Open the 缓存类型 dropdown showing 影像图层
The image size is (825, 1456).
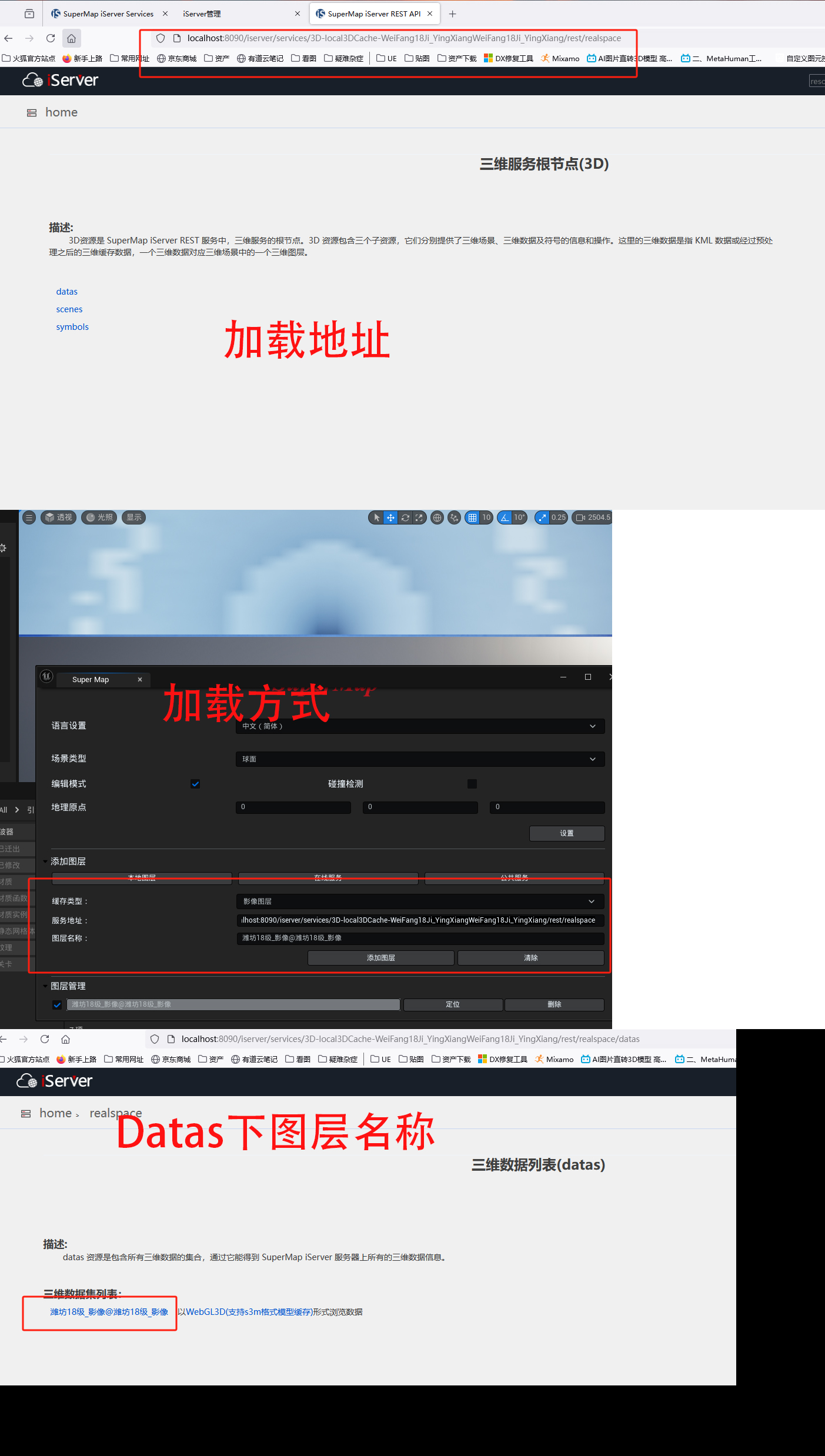pyautogui.click(x=420, y=901)
